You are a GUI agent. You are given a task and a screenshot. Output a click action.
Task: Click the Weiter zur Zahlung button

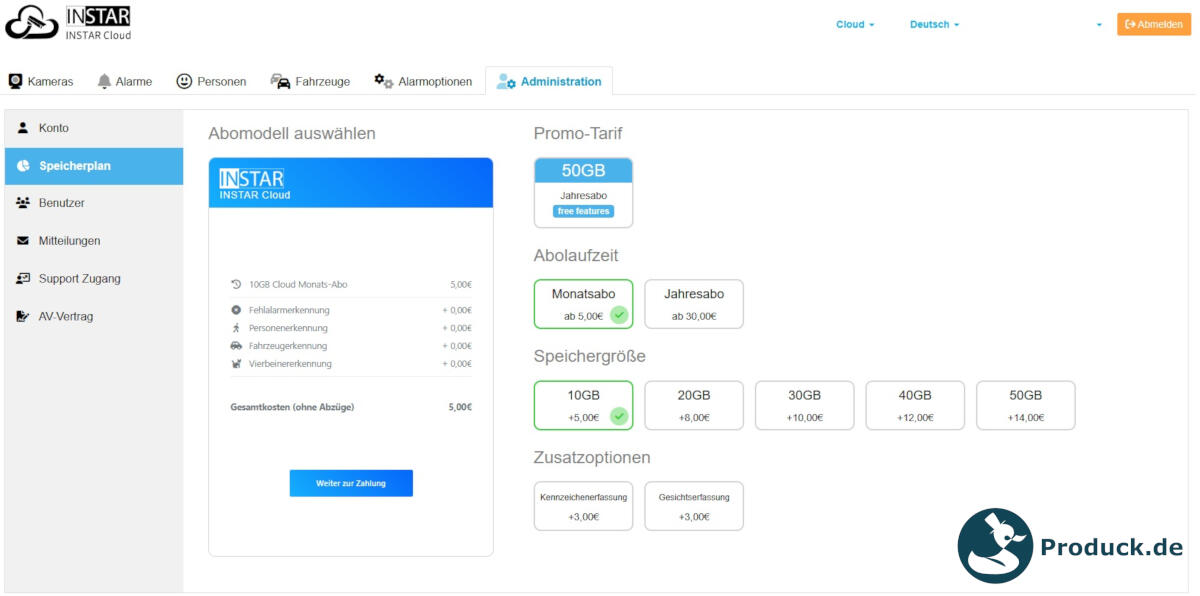(x=351, y=483)
